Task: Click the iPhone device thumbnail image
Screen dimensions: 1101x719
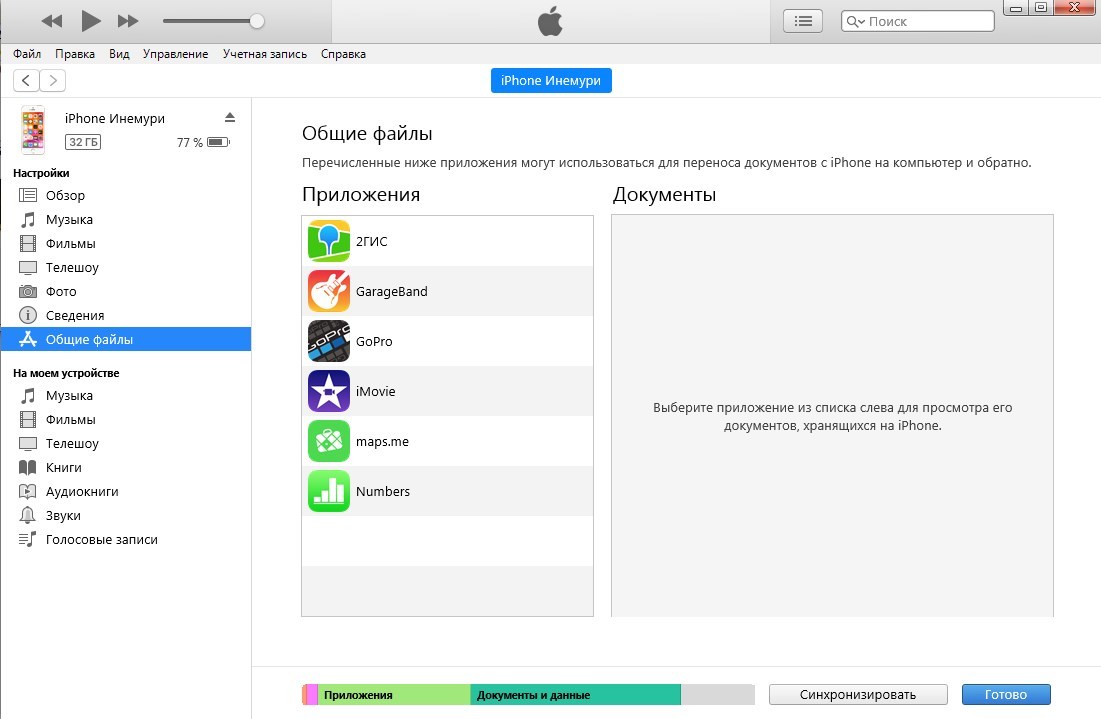Action: point(33,130)
